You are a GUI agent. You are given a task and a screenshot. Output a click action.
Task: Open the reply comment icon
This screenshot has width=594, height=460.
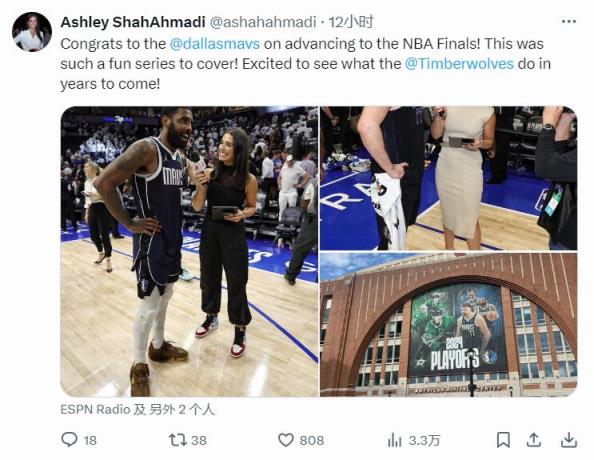click(69, 440)
